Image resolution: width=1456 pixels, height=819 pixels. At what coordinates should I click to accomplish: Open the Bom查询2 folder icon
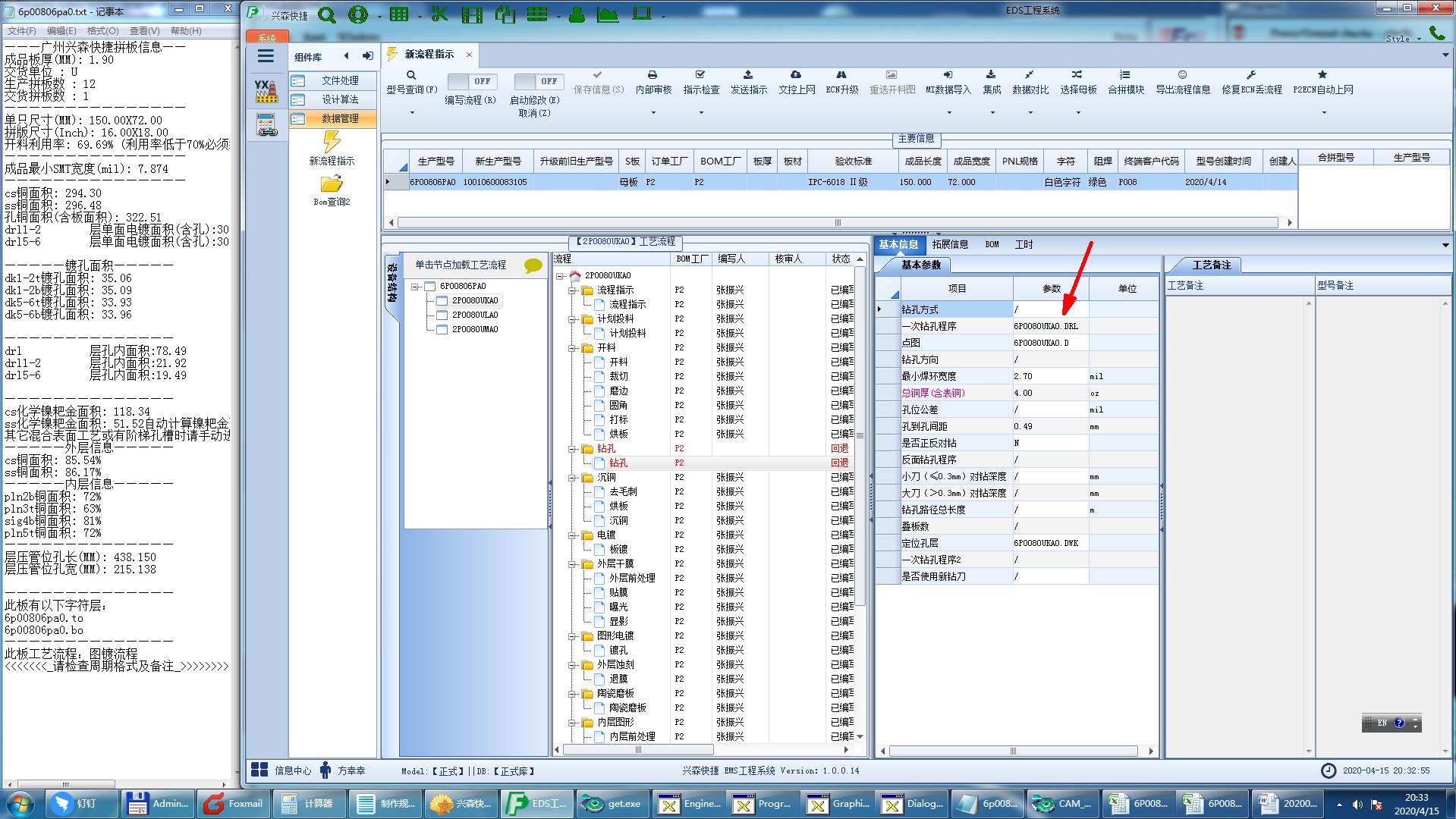332,184
